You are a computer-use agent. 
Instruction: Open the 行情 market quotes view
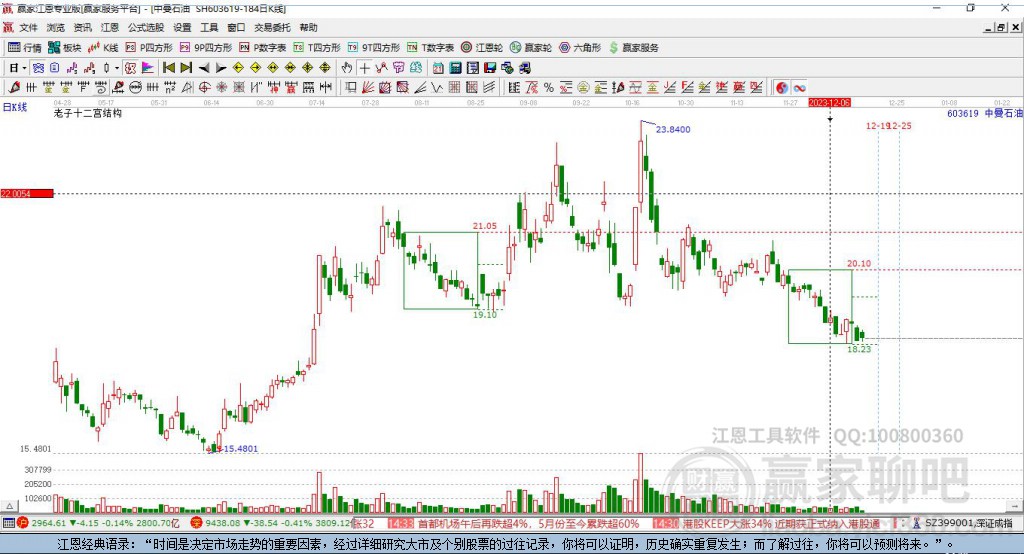(25, 47)
